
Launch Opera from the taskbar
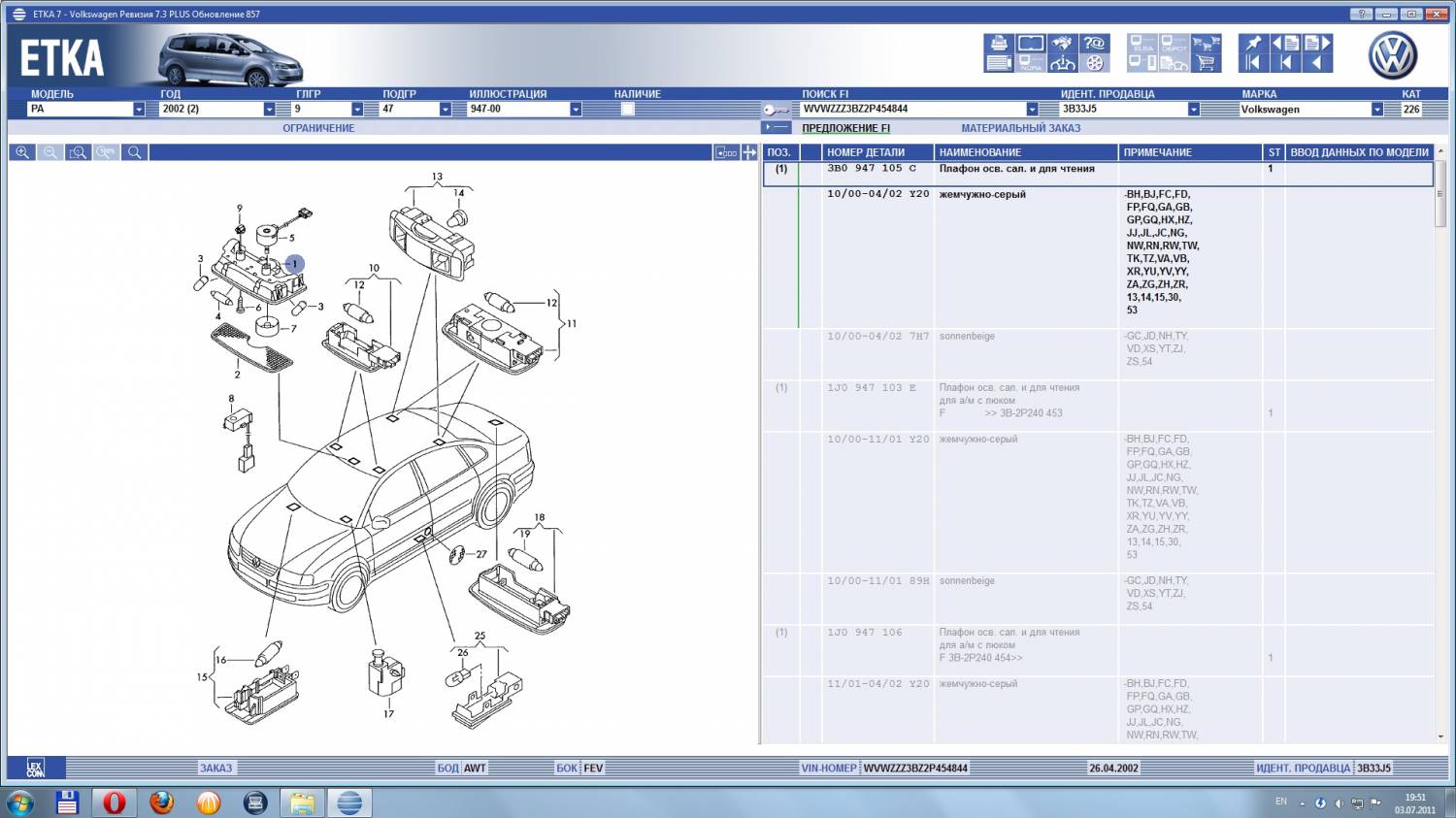[x=115, y=802]
